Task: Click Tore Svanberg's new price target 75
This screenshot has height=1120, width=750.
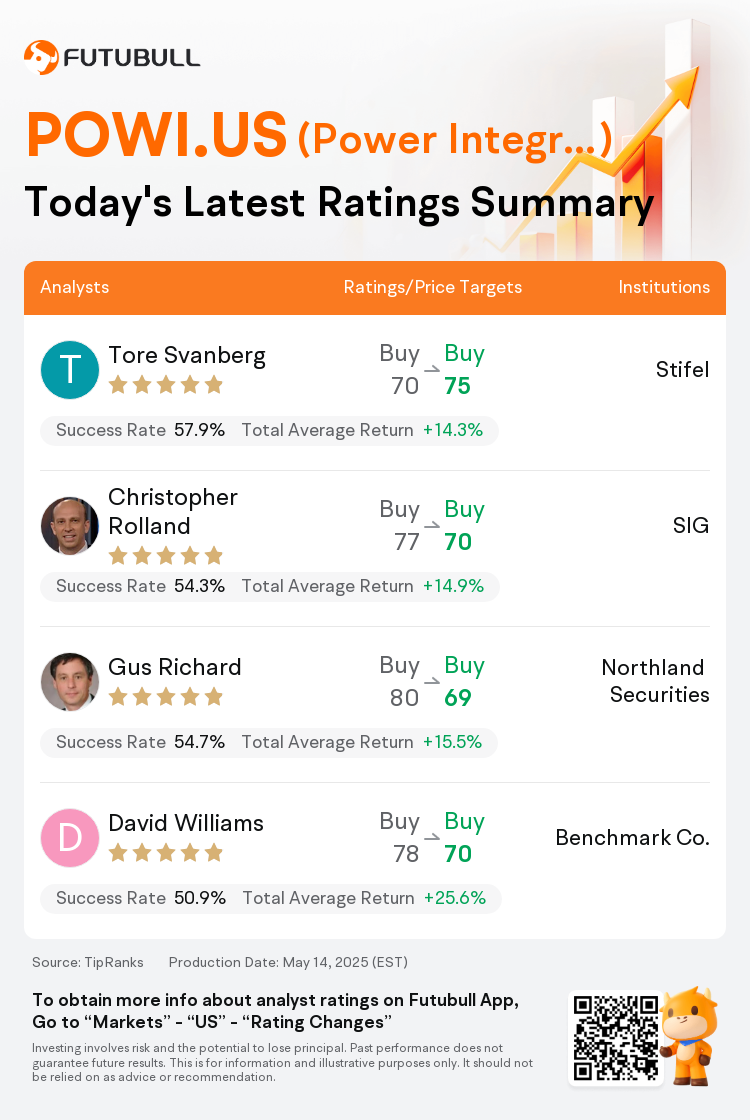Action: (457, 386)
